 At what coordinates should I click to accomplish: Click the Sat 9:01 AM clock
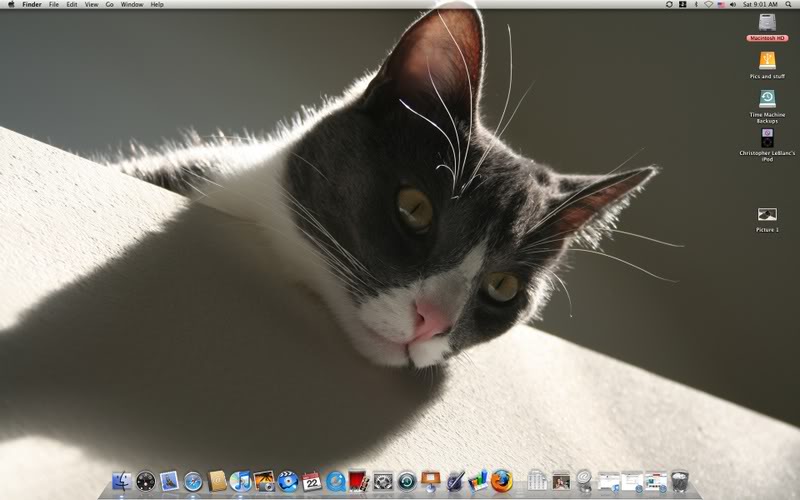click(x=760, y=4)
